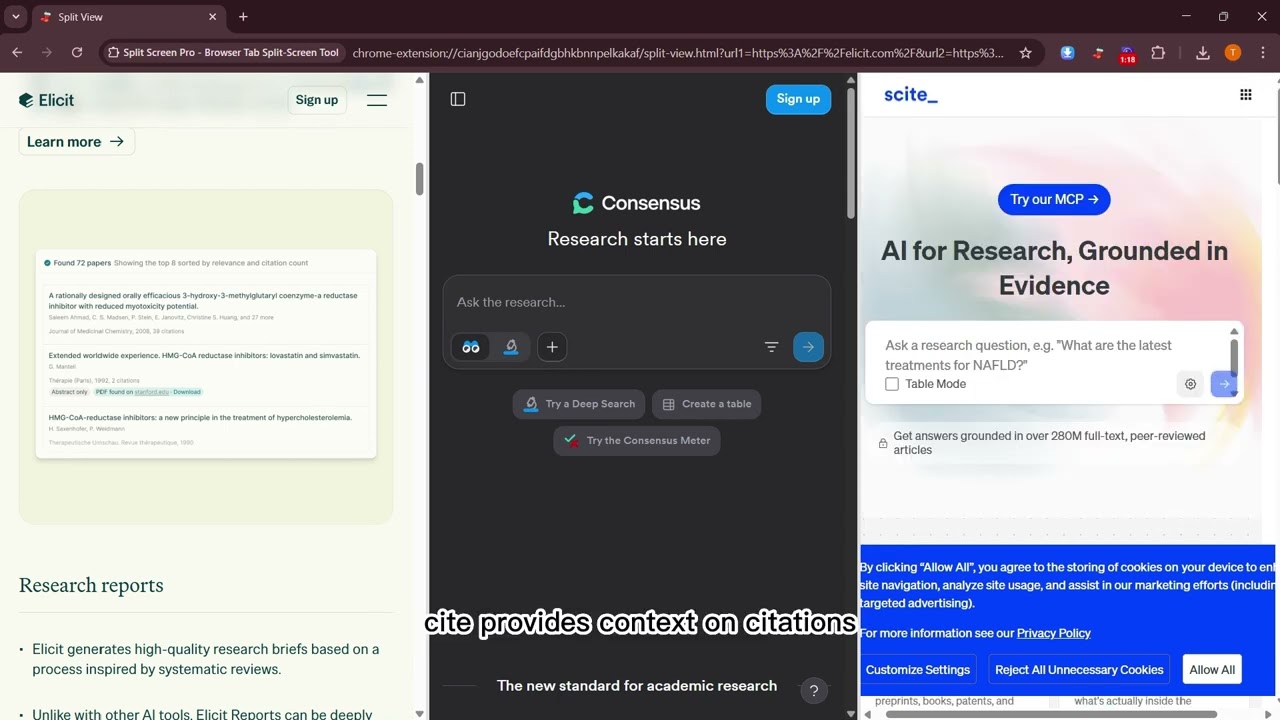The width and height of the screenshot is (1280, 720).
Task: Click the Consensus logo
Action: (x=636, y=203)
